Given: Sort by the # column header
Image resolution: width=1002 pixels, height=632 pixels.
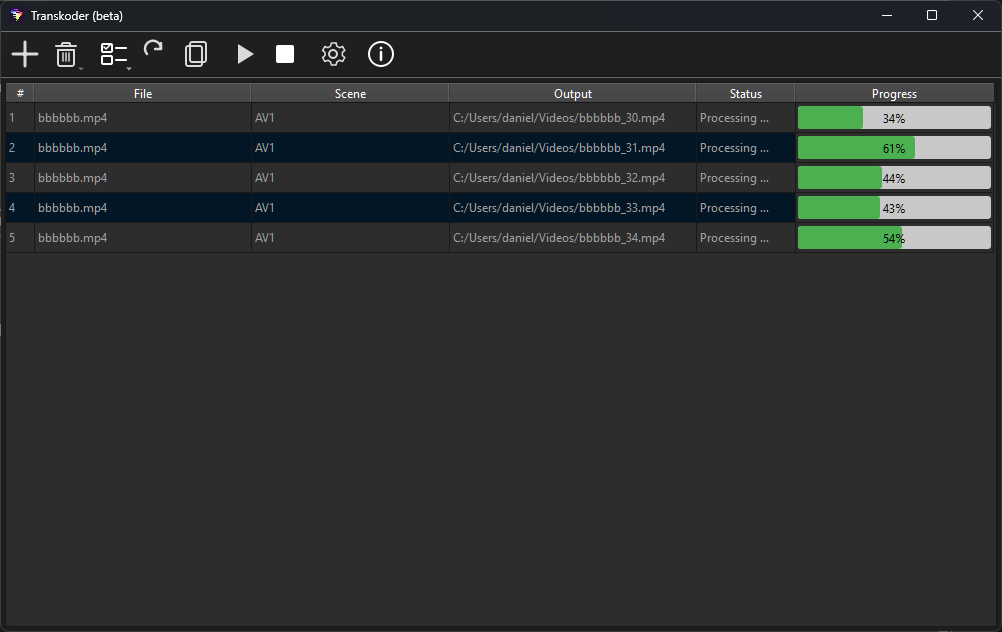Looking at the screenshot, I should coord(20,93).
